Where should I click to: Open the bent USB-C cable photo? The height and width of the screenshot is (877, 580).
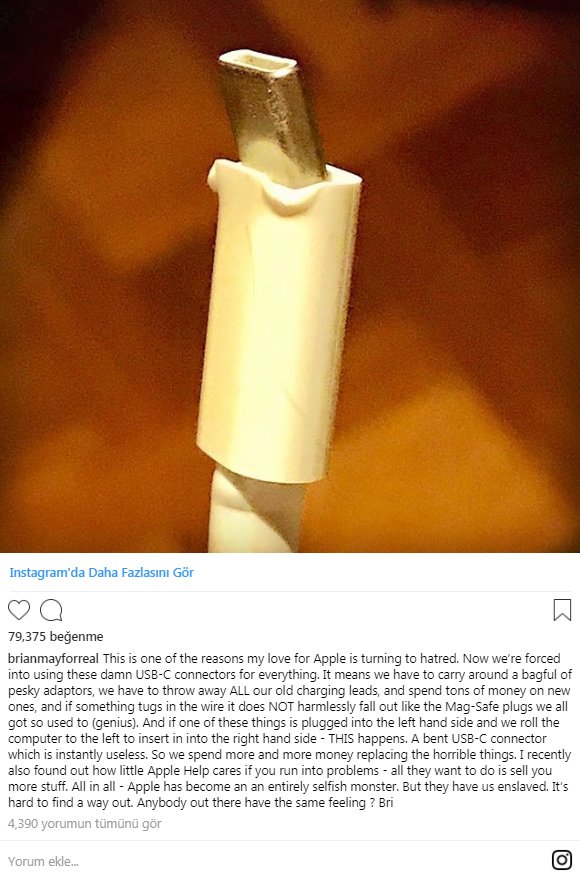pos(290,276)
